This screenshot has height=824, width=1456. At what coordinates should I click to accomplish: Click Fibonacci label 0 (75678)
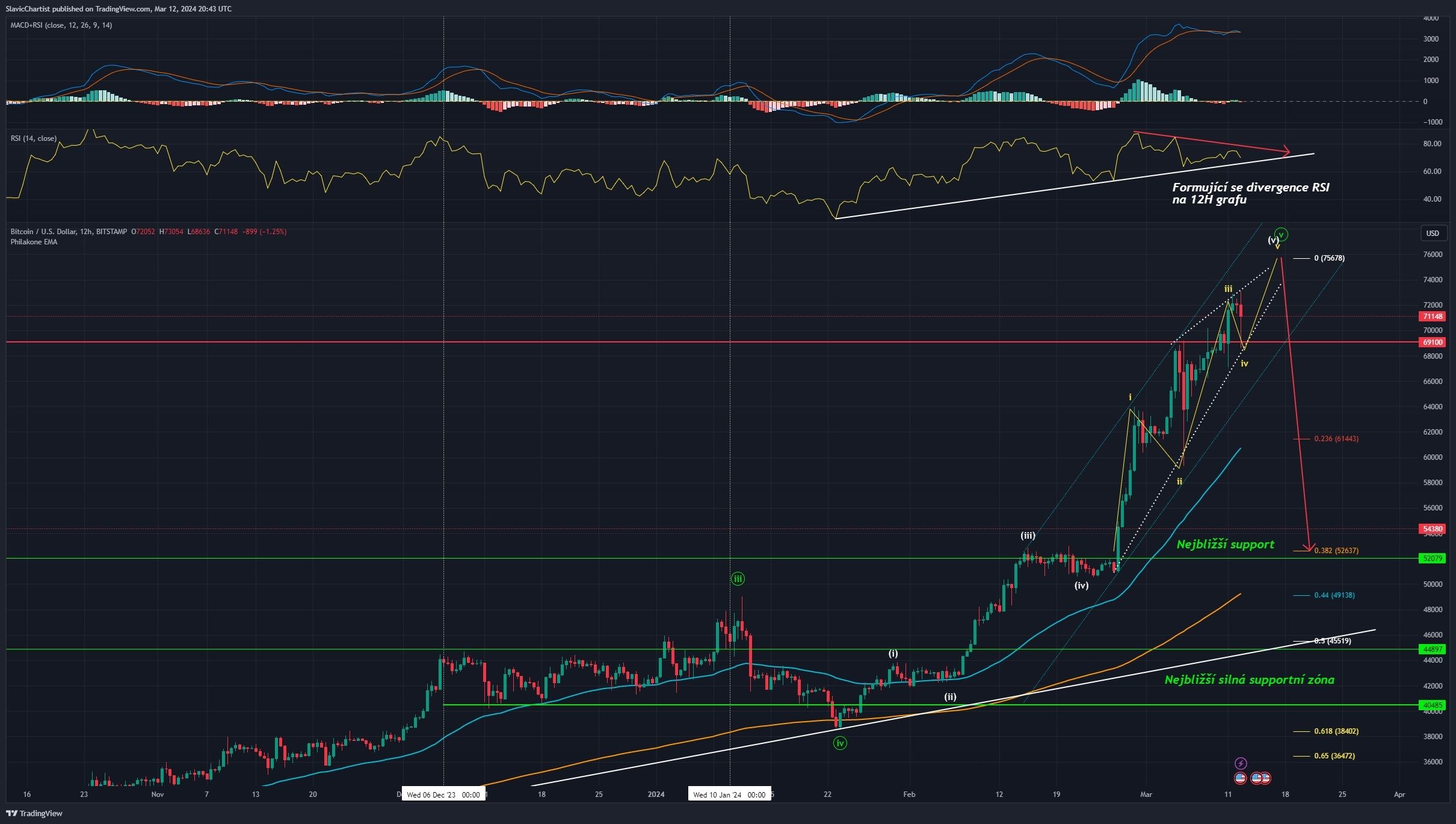(x=1329, y=258)
